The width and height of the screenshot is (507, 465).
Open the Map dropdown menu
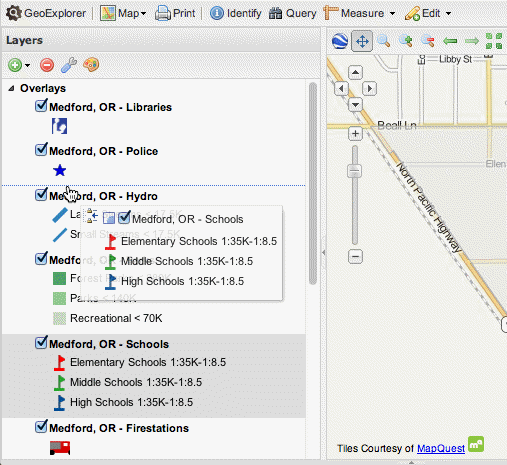pyautogui.click(x=123, y=13)
